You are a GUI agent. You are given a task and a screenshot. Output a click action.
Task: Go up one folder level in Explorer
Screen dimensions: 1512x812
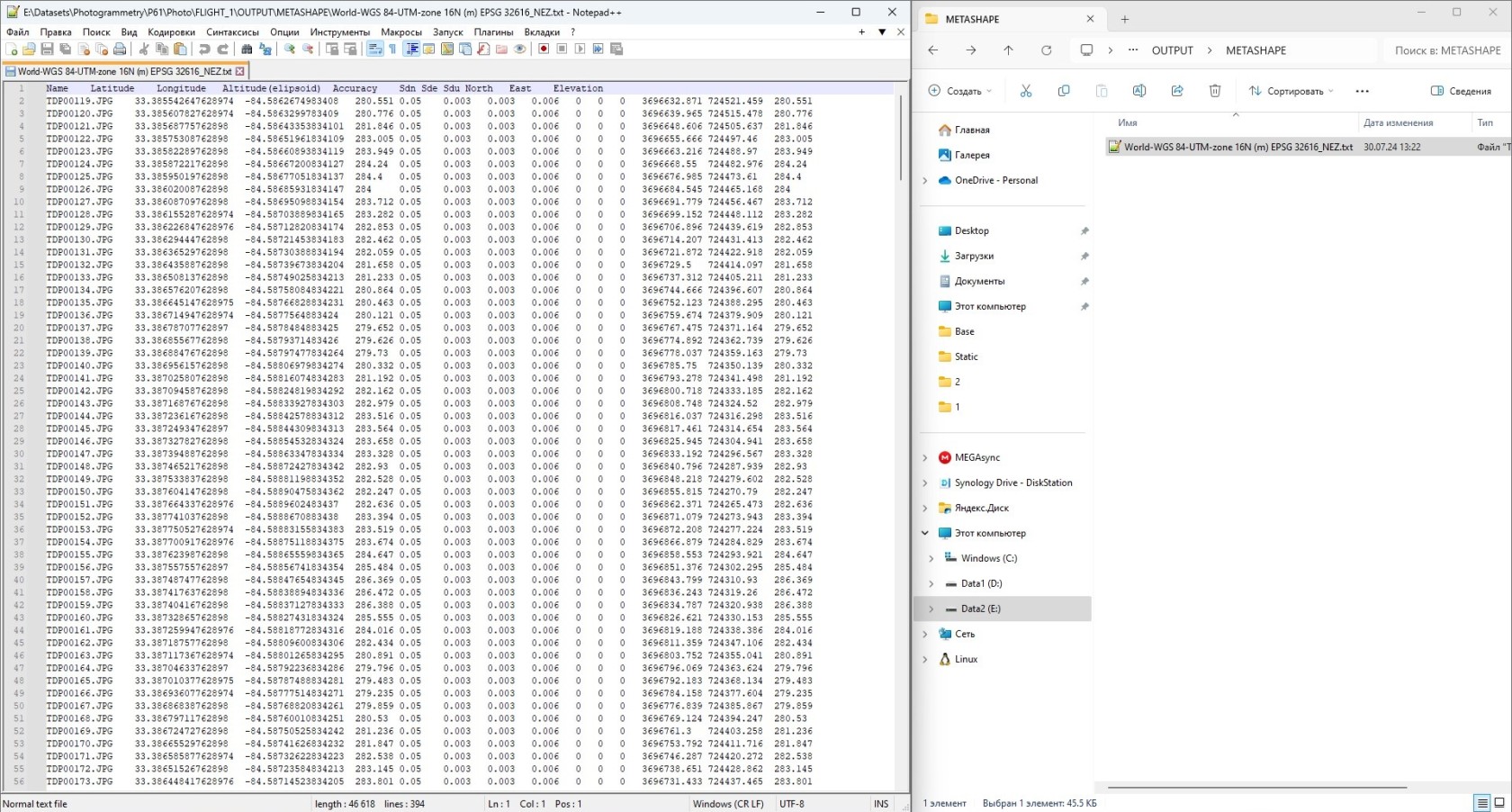[x=1008, y=50]
